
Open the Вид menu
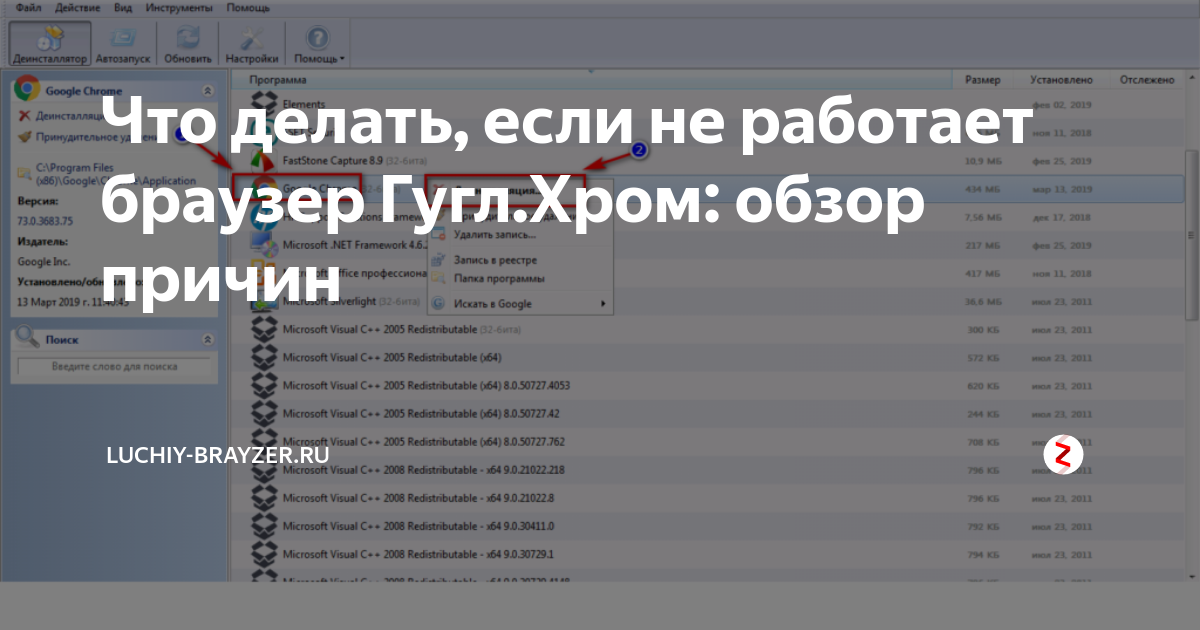(x=122, y=7)
